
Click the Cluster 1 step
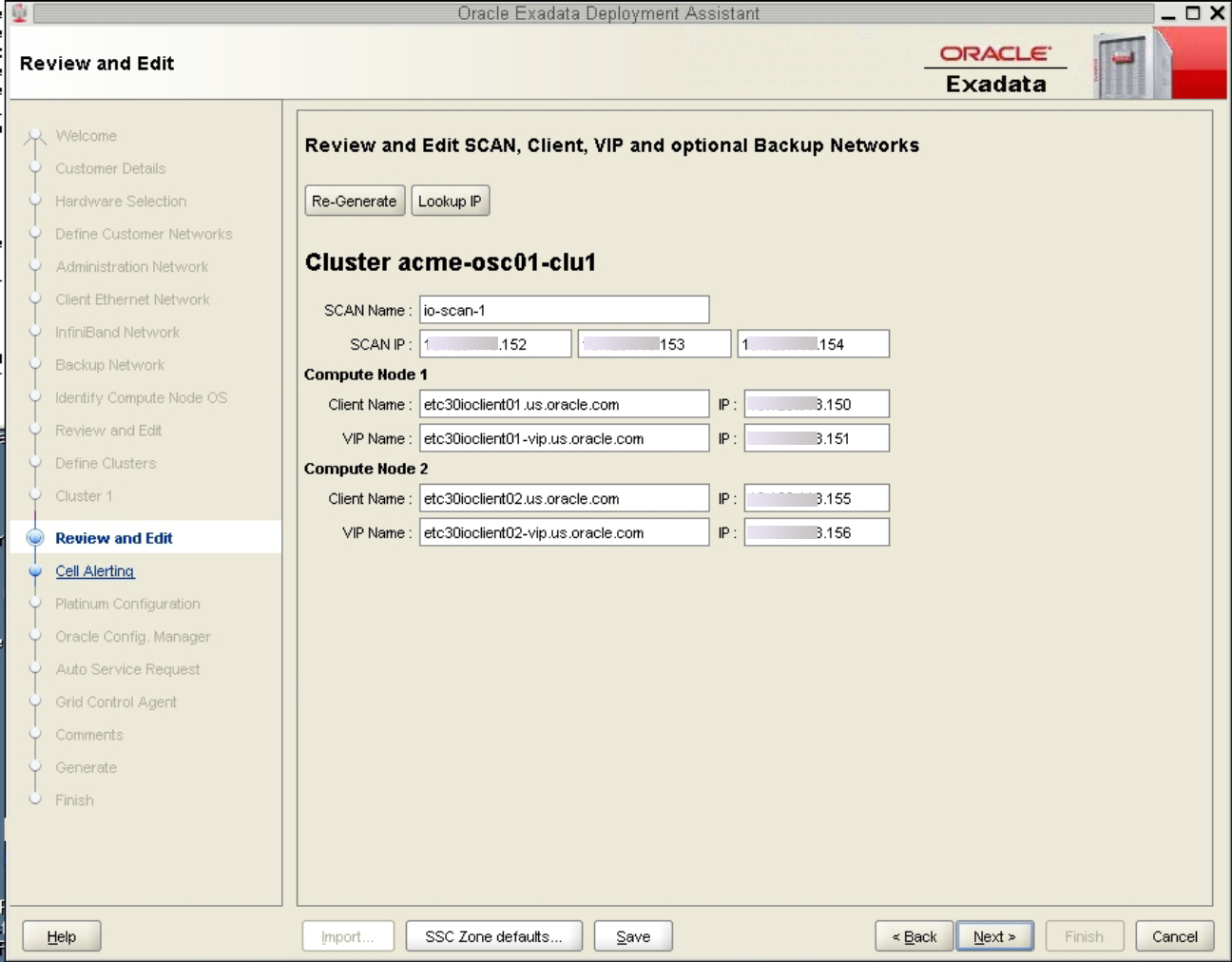pos(84,496)
